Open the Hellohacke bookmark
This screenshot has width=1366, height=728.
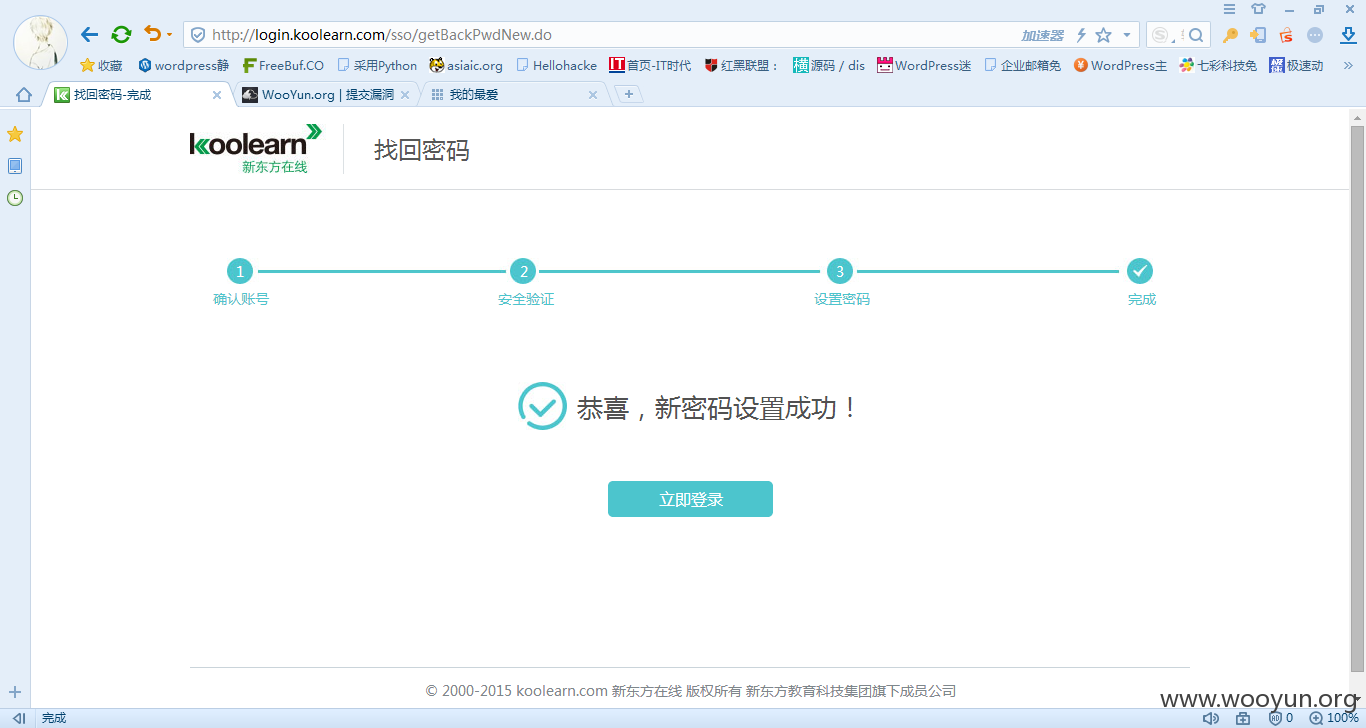pos(557,65)
